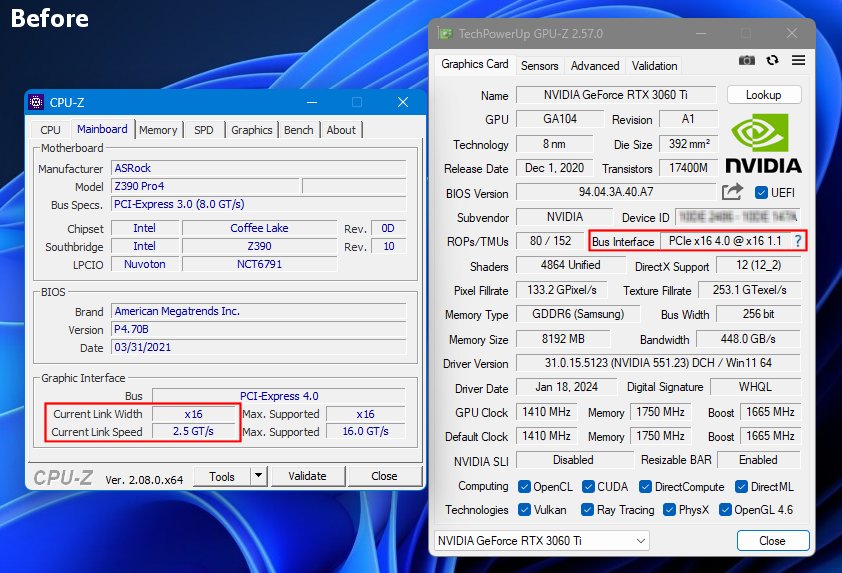Toggle the Vulkan checkbox
Viewport: 842px width, 573px height.
tap(524, 510)
